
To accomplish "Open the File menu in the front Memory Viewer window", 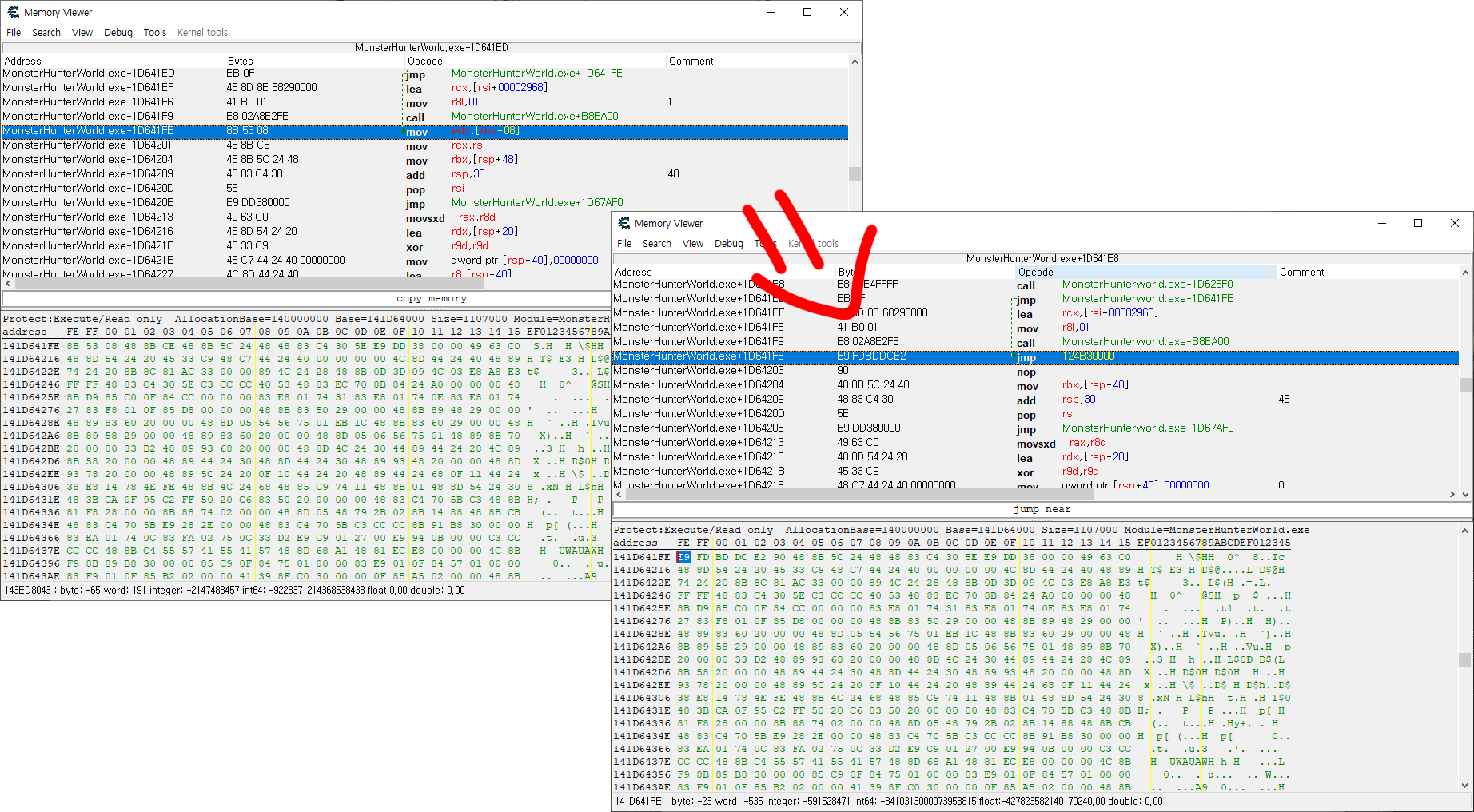I will point(624,244).
